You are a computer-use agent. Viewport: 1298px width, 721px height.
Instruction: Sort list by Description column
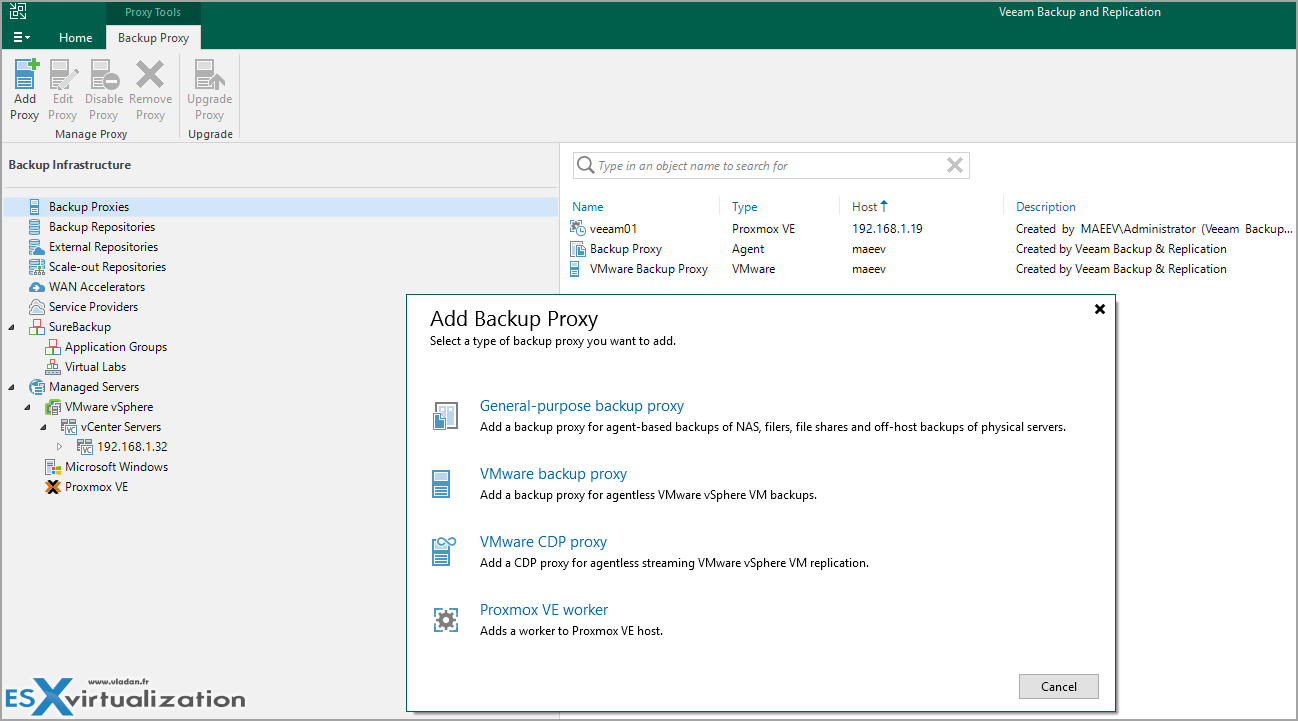[1046, 207]
